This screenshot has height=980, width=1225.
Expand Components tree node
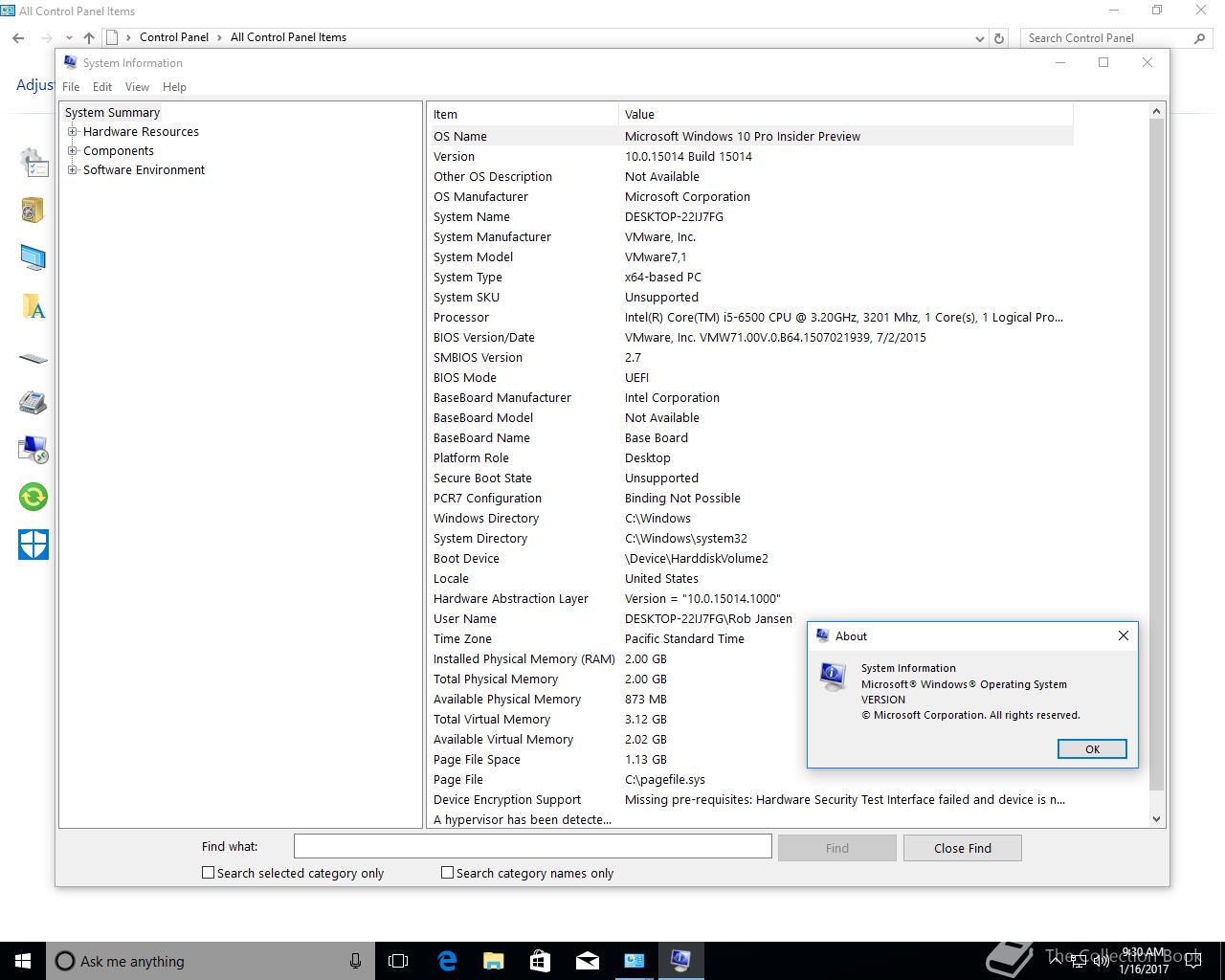point(72,151)
